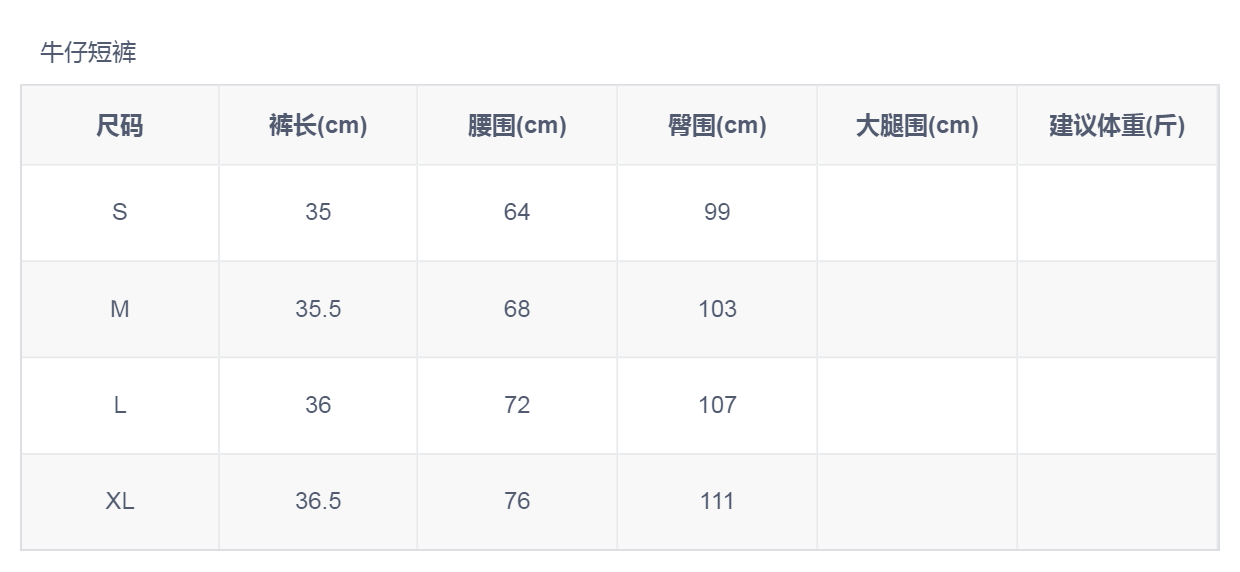Click the 建议体重(斤) column header

1117,126
